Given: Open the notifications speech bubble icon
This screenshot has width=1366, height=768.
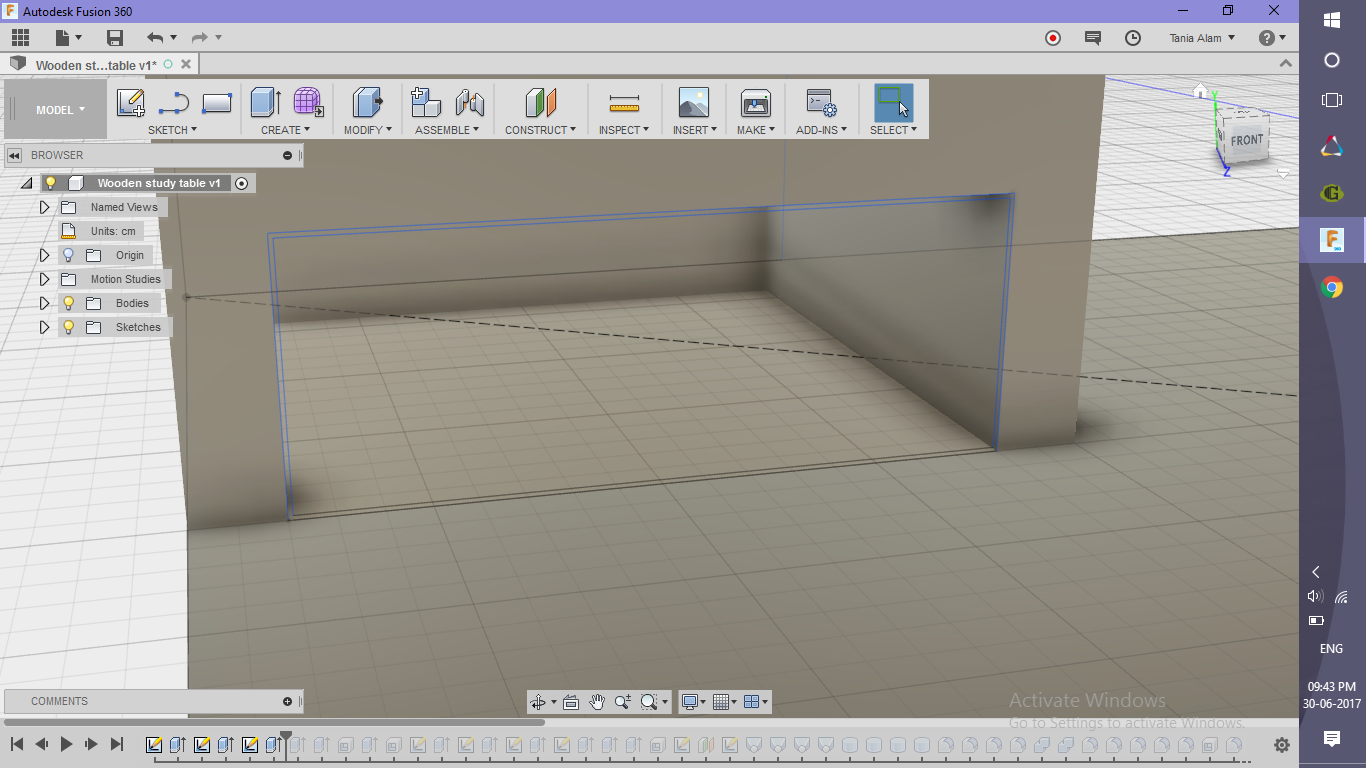Looking at the screenshot, I should click(1093, 38).
